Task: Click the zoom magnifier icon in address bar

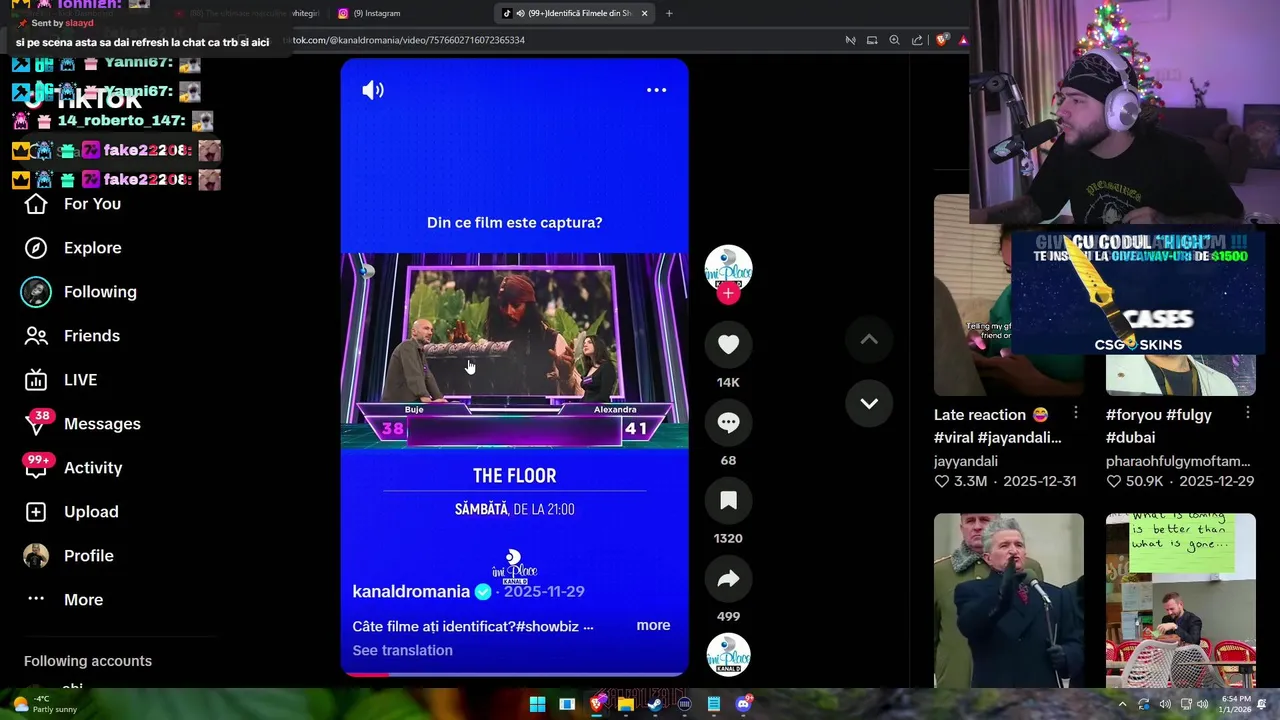Action: click(x=894, y=40)
